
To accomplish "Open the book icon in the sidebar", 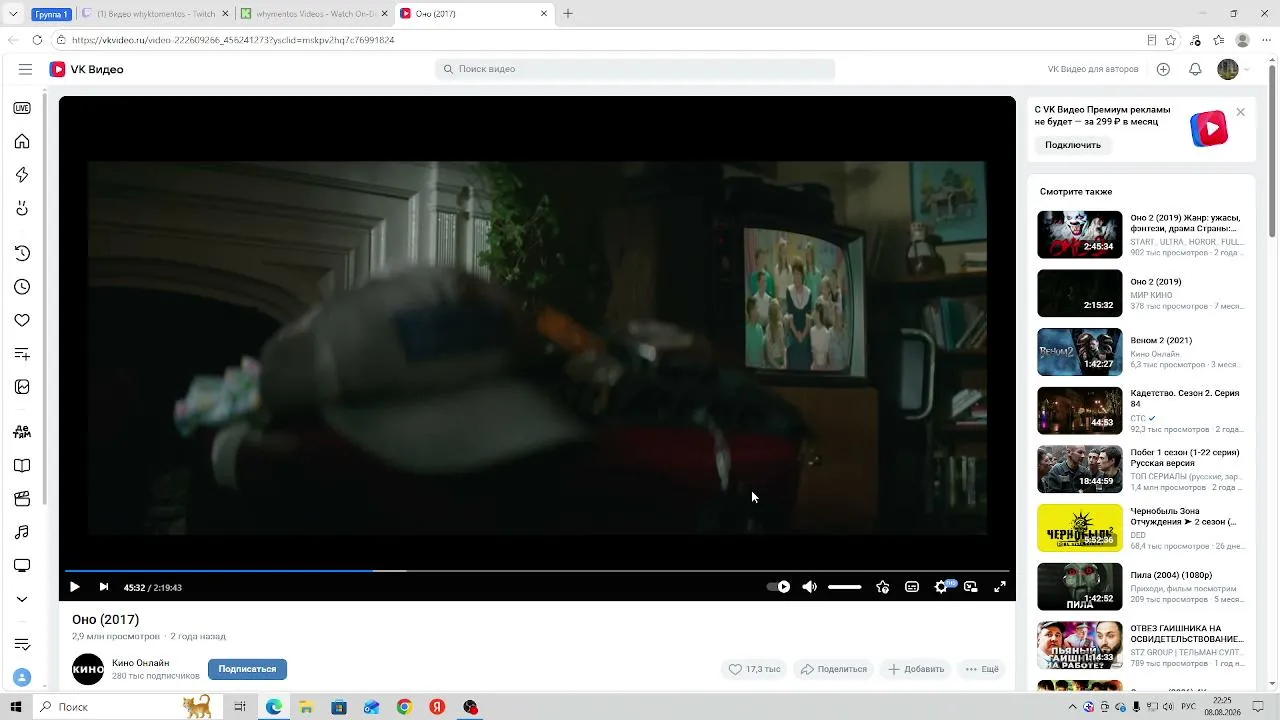I will tap(22, 466).
